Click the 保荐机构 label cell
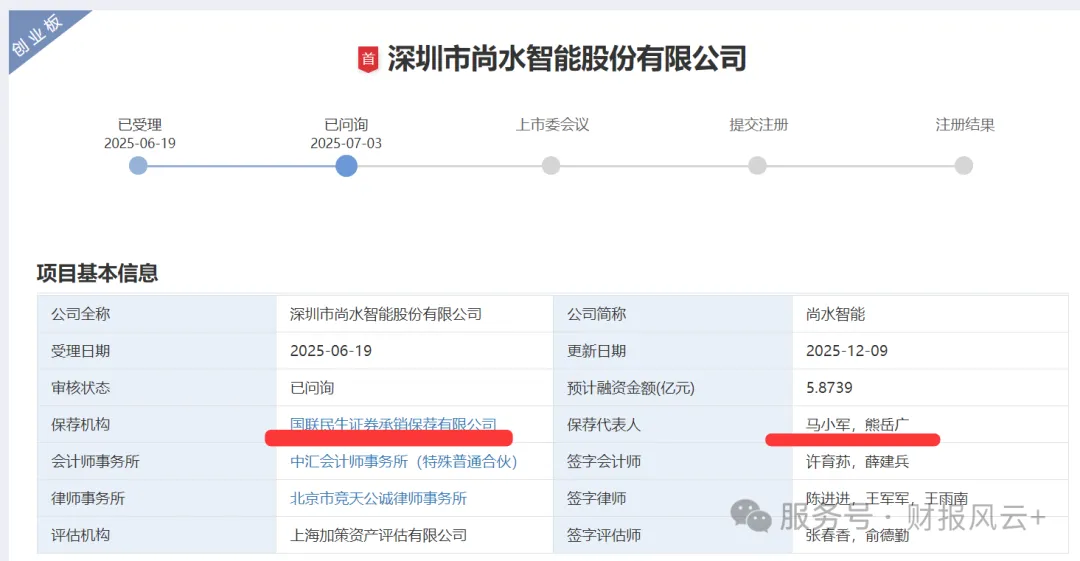This screenshot has height=561, width=1080. pyautogui.click(x=157, y=425)
